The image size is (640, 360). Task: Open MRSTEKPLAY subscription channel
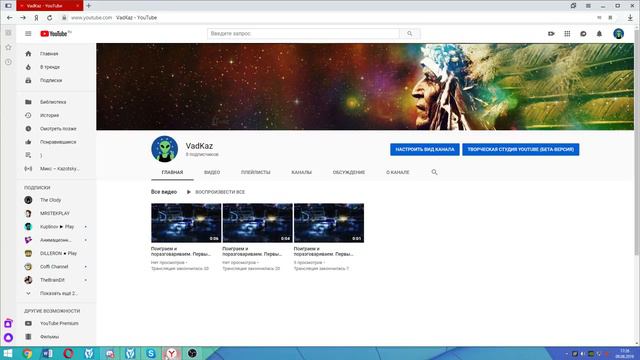click(56, 213)
